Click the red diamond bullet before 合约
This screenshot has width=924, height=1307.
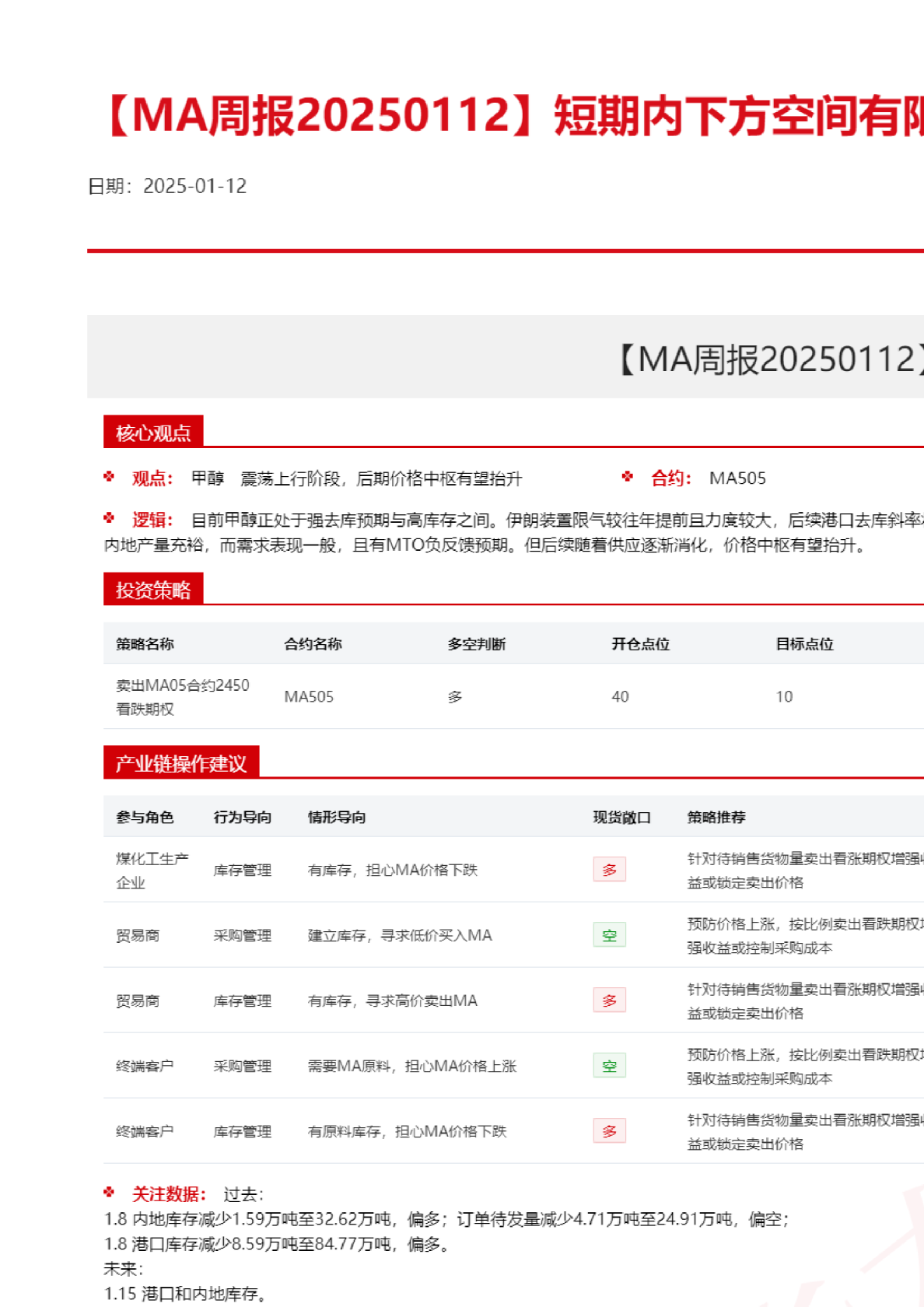628,477
